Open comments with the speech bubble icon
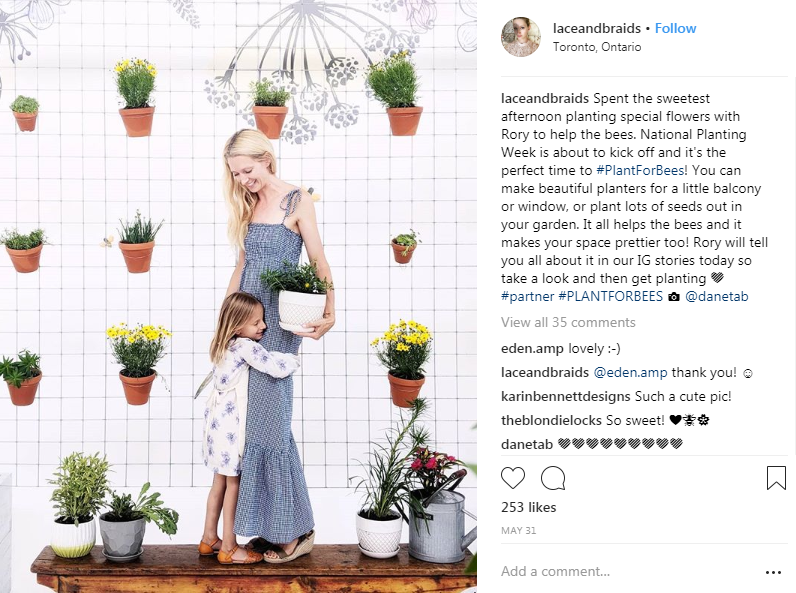This screenshot has height=593, width=796. (x=553, y=478)
